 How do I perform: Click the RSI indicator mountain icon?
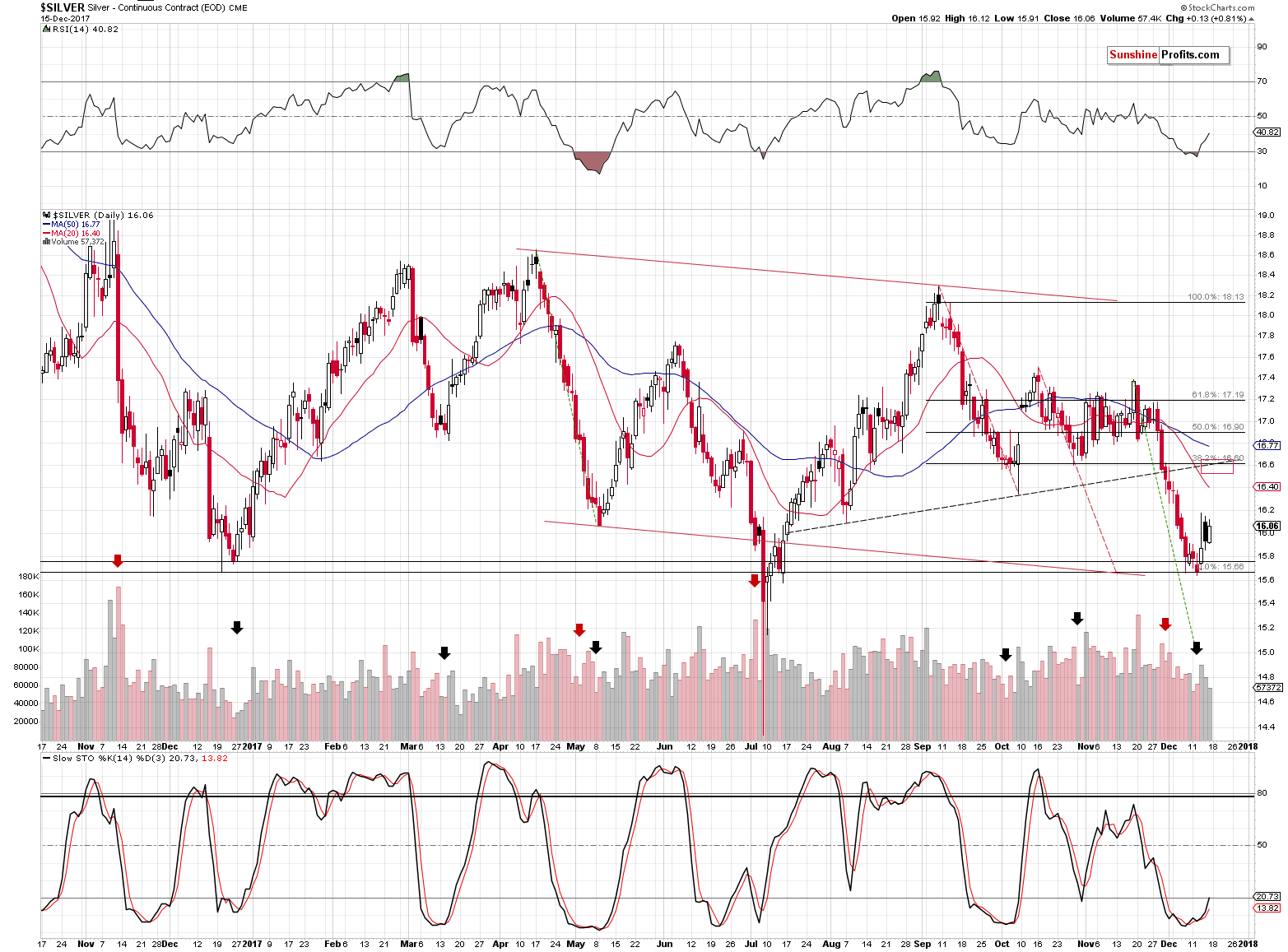(45, 29)
